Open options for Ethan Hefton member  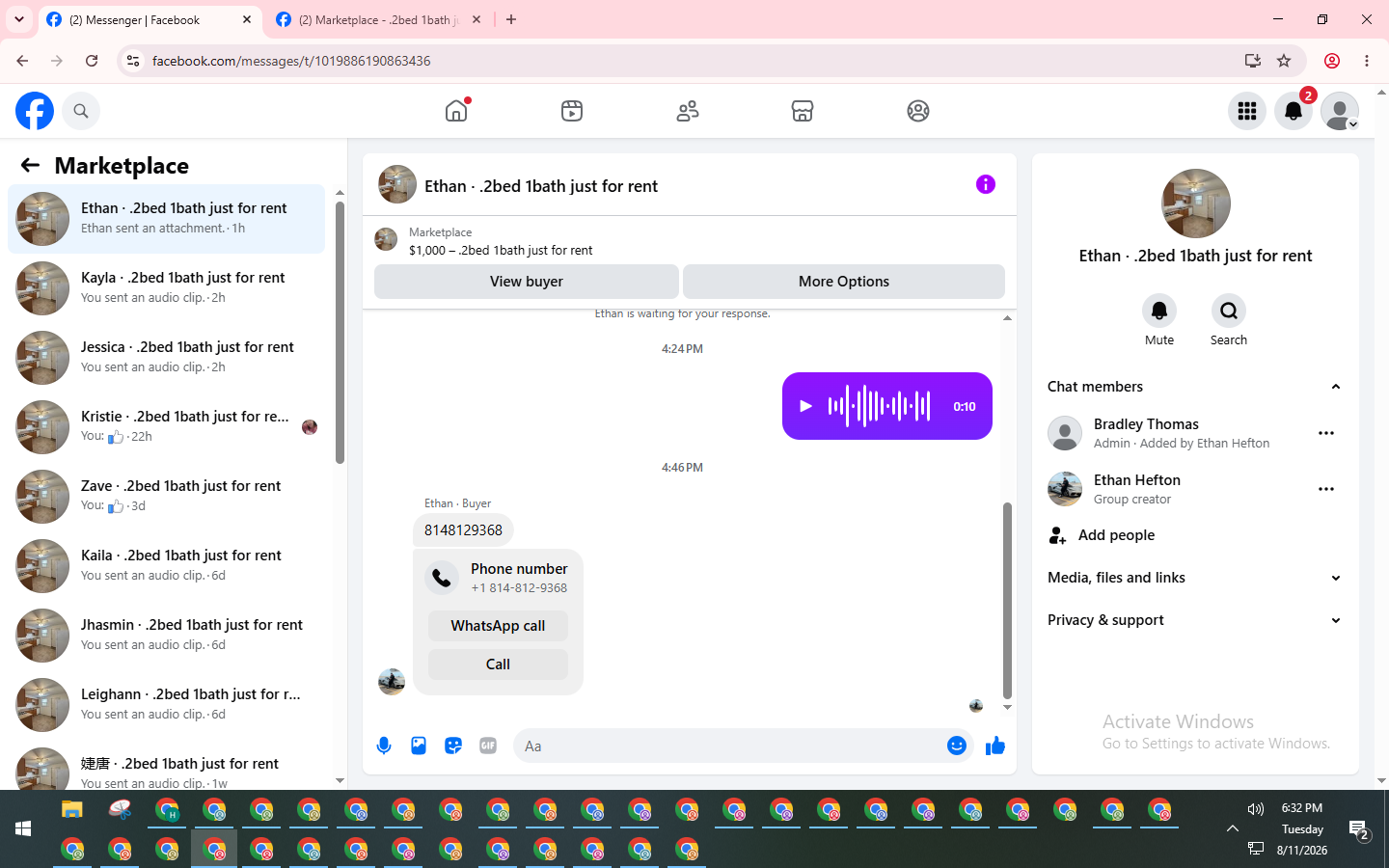coord(1326,489)
